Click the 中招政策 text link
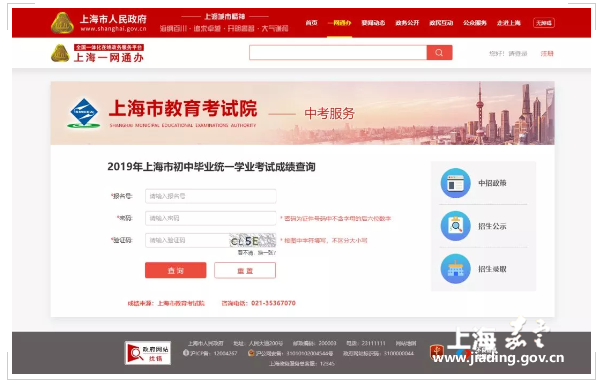 click(492, 183)
